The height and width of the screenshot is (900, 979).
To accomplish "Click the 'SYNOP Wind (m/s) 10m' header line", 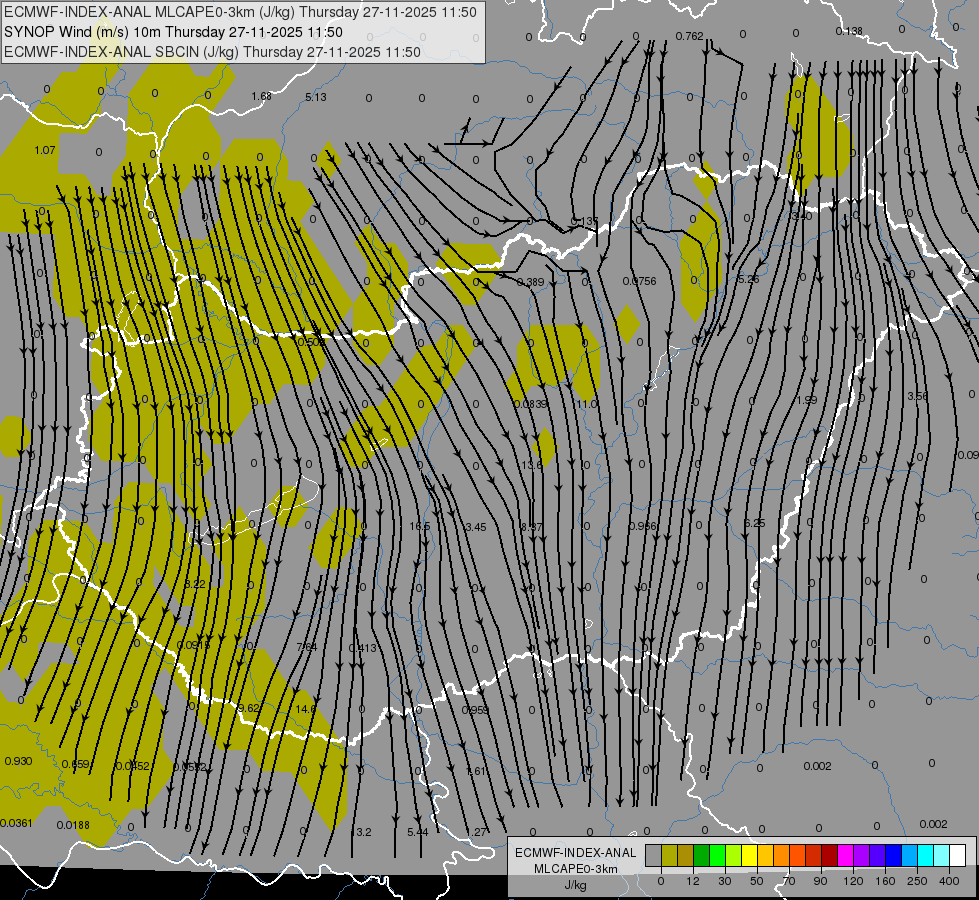I will pos(173,32).
